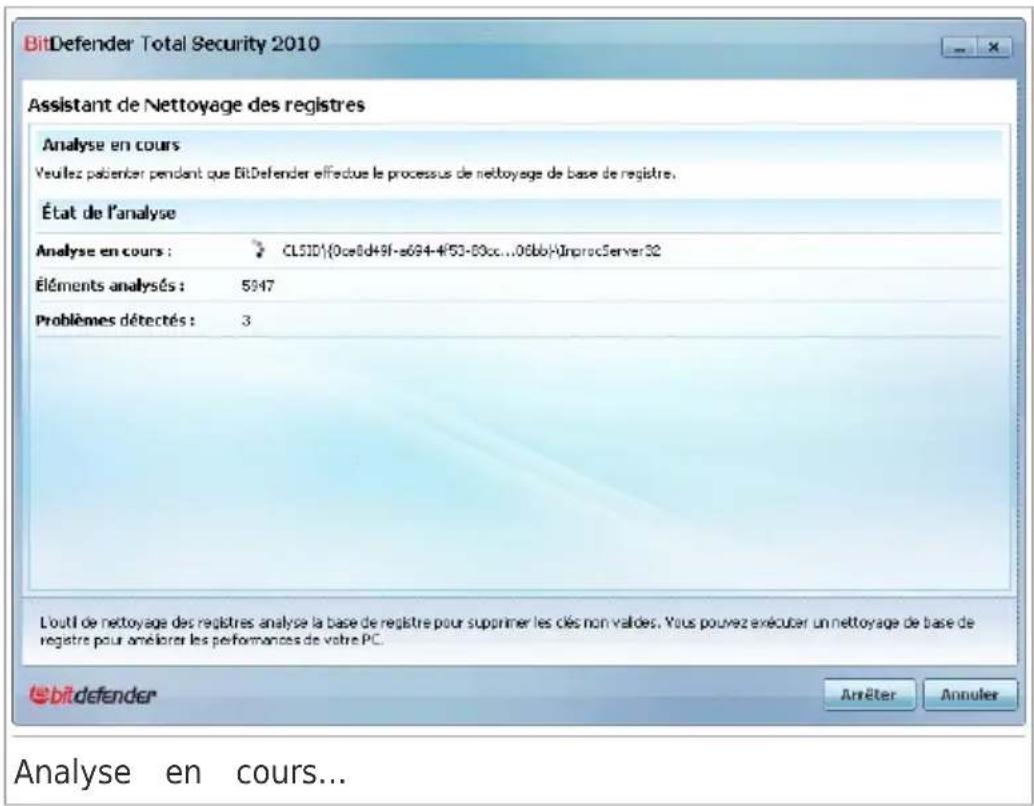This screenshot has width=1034, height=806.
Task: Click the BitDefender Total Security 2010 title
Action: [x=171, y=44]
